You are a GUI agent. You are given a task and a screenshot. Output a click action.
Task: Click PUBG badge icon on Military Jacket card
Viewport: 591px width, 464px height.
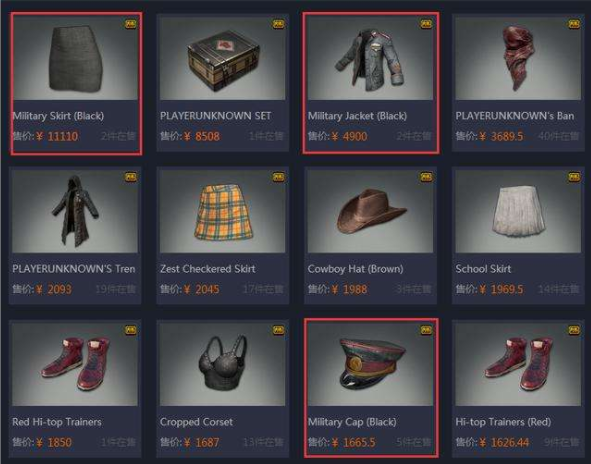[x=426, y=24]
